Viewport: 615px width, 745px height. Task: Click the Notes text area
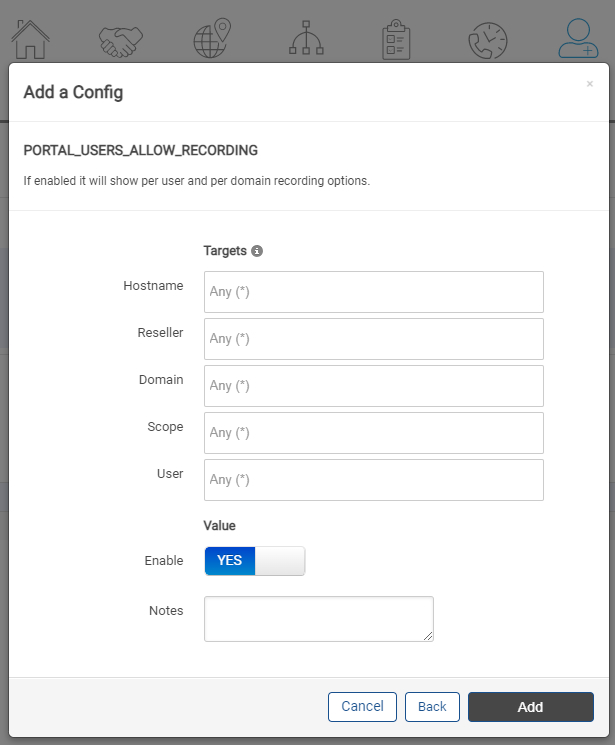pyautogui.click(x=318, y=619)
